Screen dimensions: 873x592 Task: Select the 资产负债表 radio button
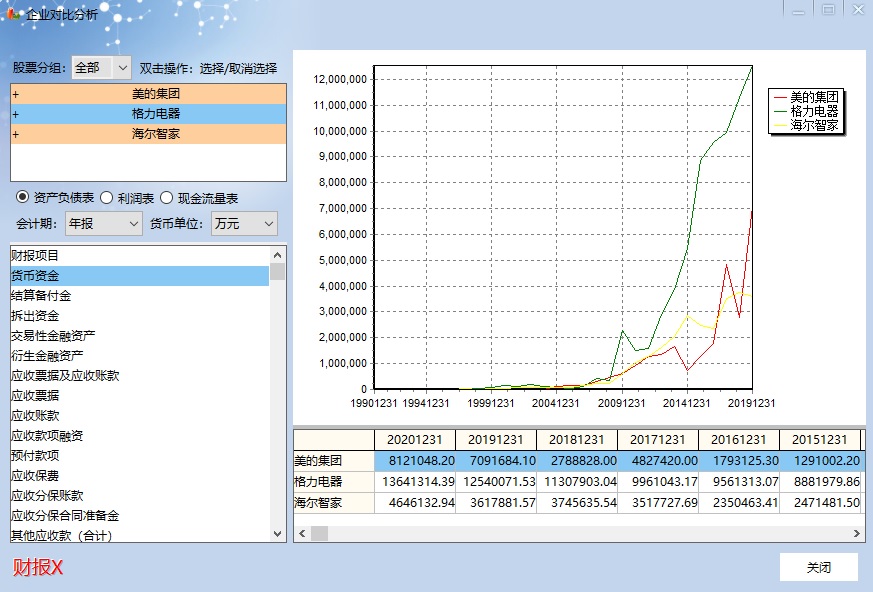coord(22,198)
